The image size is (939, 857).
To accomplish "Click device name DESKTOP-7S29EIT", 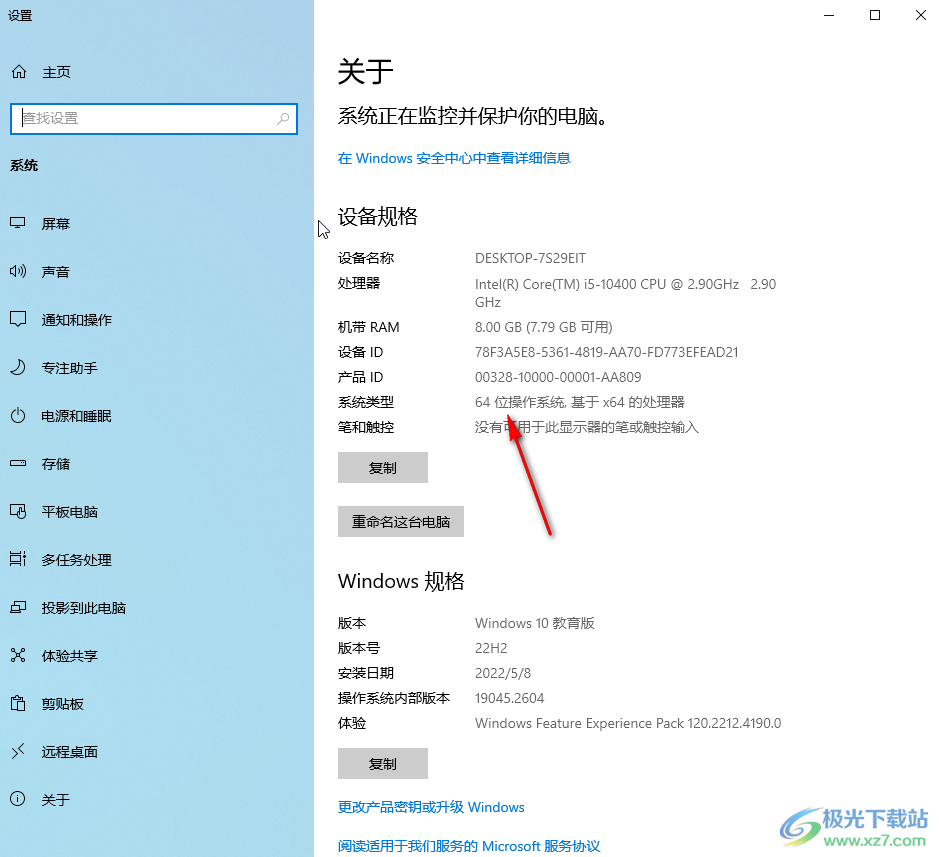I will pos(530,258).
